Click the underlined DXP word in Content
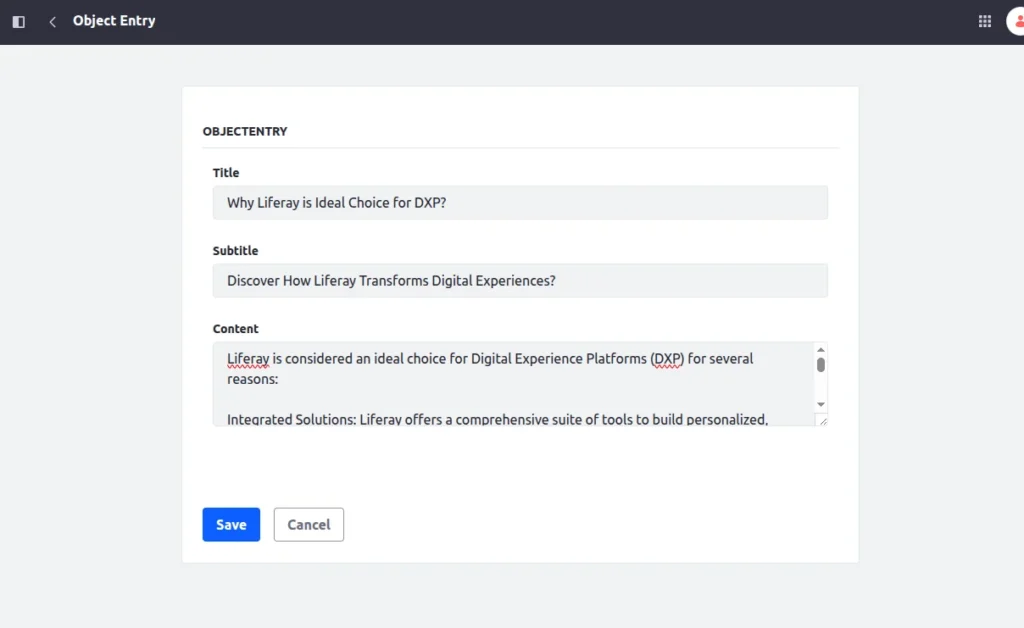1024x628 pixels. pos(667,359)
